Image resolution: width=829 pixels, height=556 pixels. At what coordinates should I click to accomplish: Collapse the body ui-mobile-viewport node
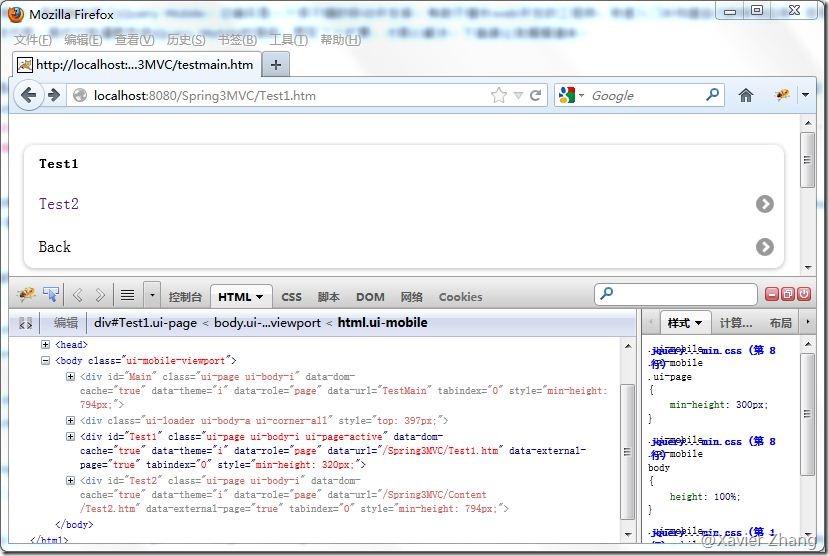tap(46, 360)
